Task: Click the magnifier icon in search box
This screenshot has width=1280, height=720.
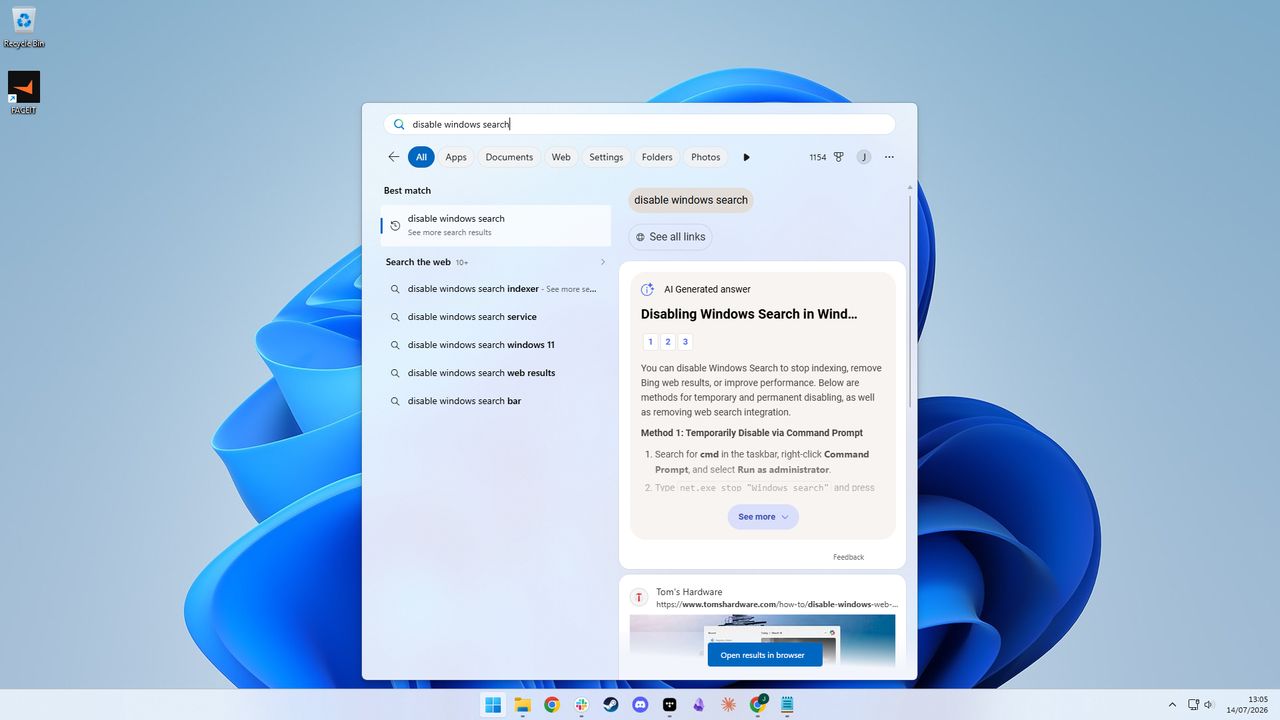Action: point(399,125)
